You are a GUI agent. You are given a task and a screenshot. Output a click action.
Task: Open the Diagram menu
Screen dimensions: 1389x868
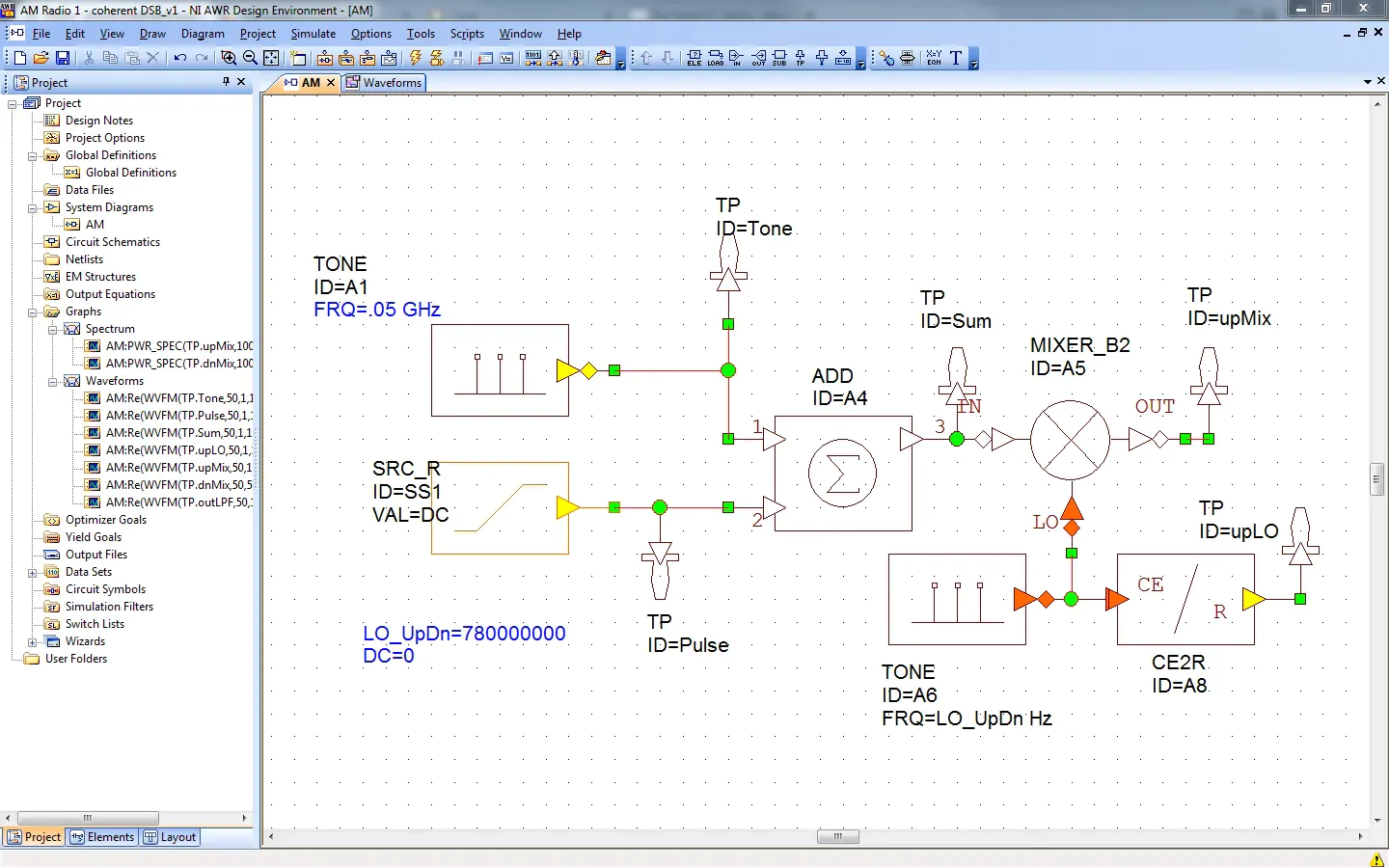tap(203, 34)
